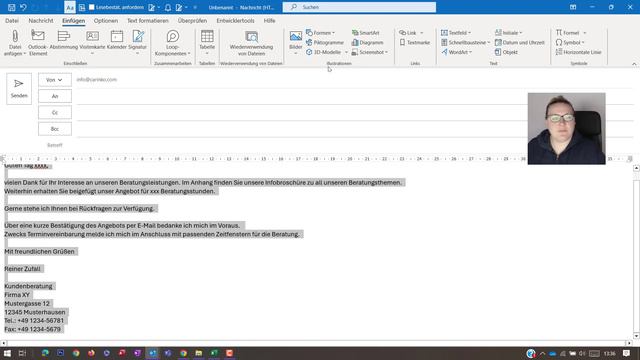640x360 pixels.
Task: Open the Tabelle insert dropdown
Action: (x=207, y=42)
